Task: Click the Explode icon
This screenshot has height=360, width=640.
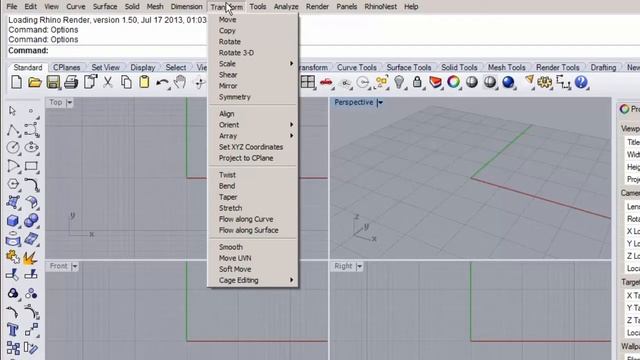Action: click(31, 258)
